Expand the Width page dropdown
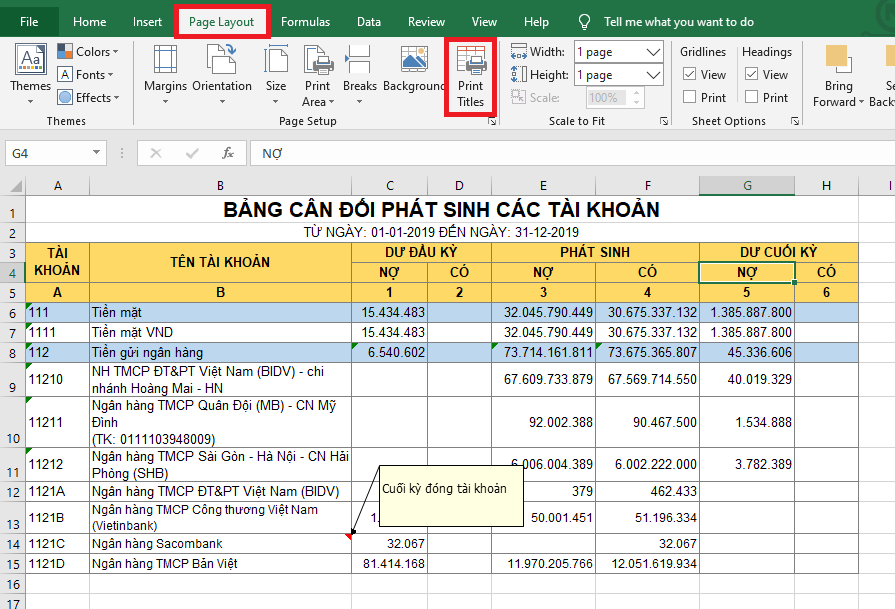 point(654,52)
